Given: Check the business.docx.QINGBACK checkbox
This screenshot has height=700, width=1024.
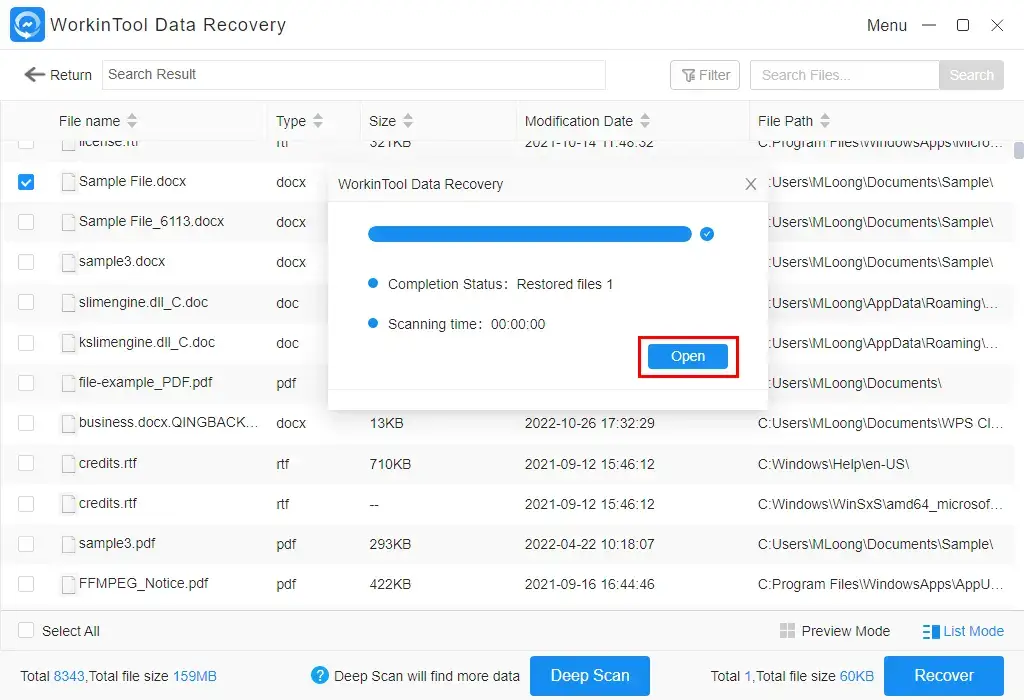Looking at the screenshot, I should [26, 423].
